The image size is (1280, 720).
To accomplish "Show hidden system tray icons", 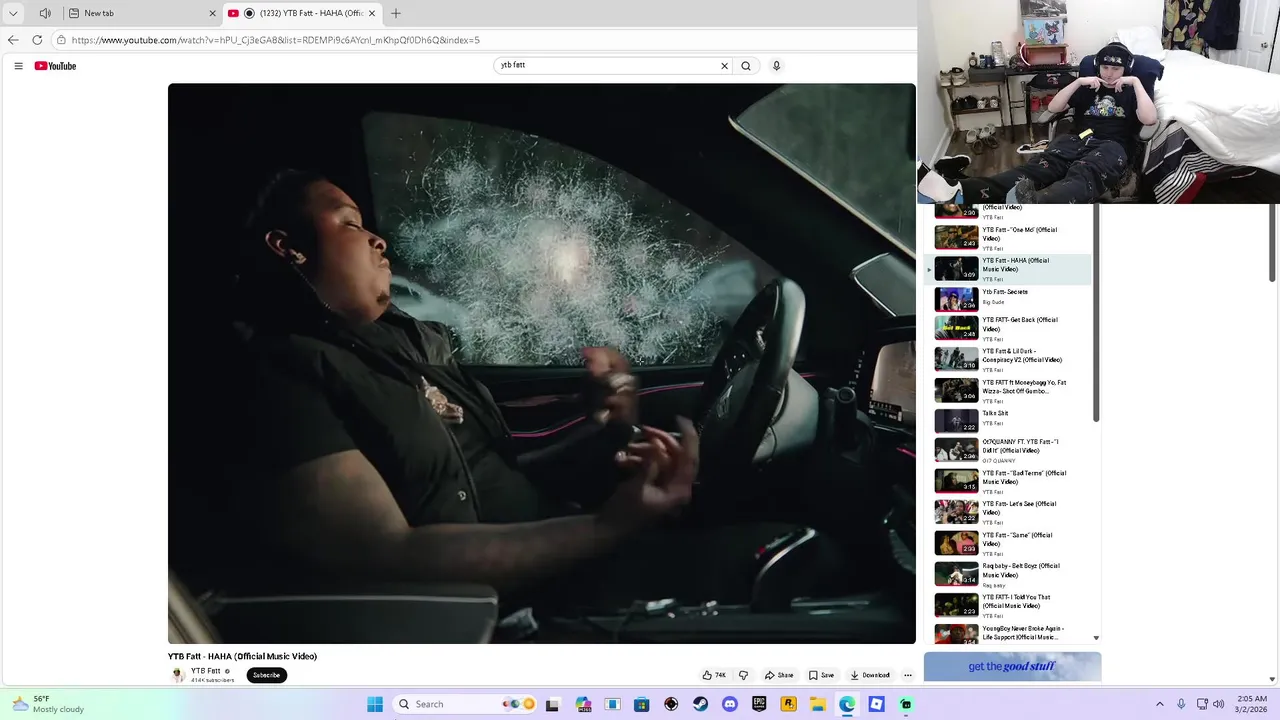I will (x=1160, y=704).
